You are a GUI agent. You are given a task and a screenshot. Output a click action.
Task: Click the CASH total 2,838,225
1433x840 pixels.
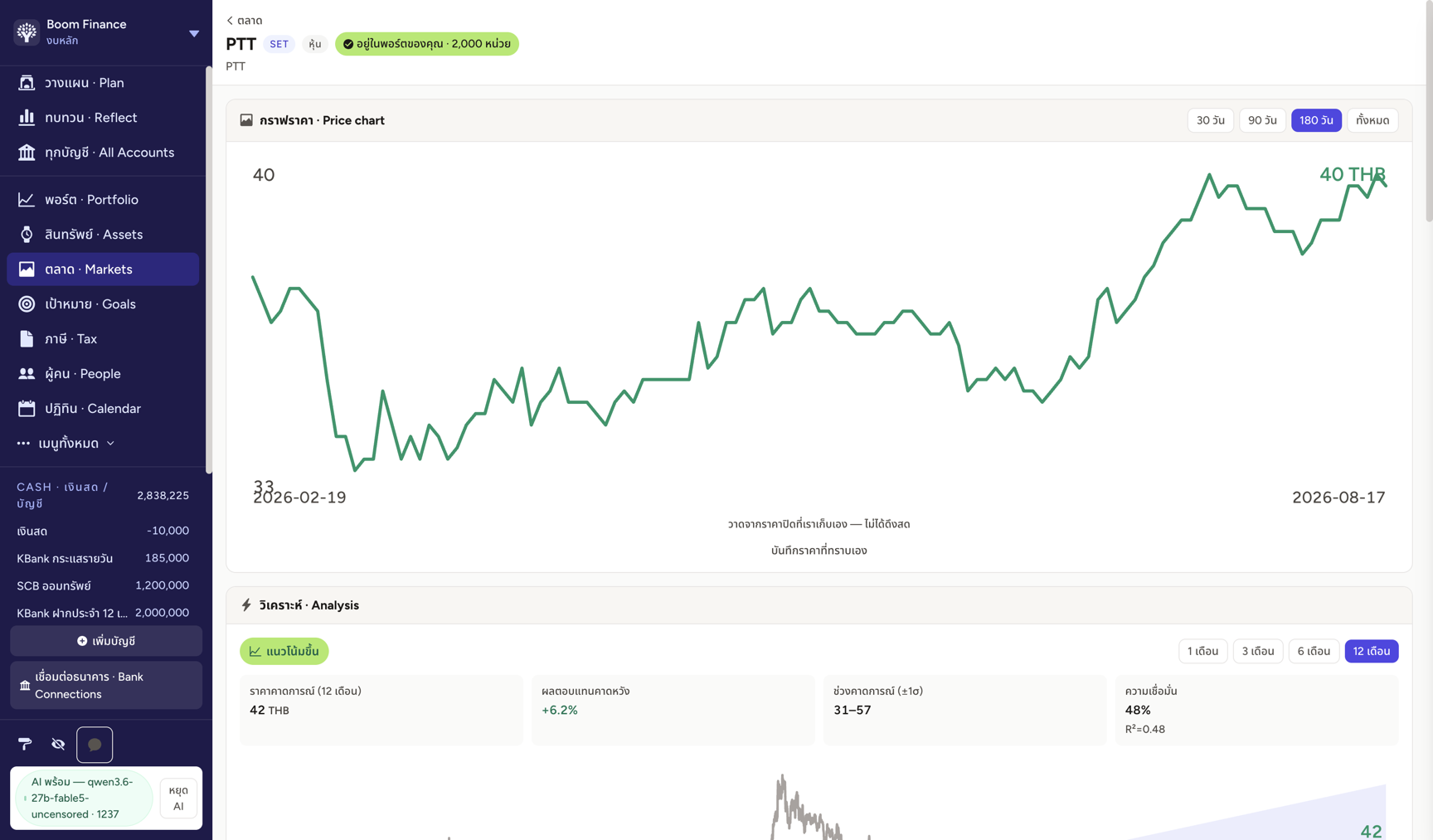pyautogui.click(x=163, y=496)
